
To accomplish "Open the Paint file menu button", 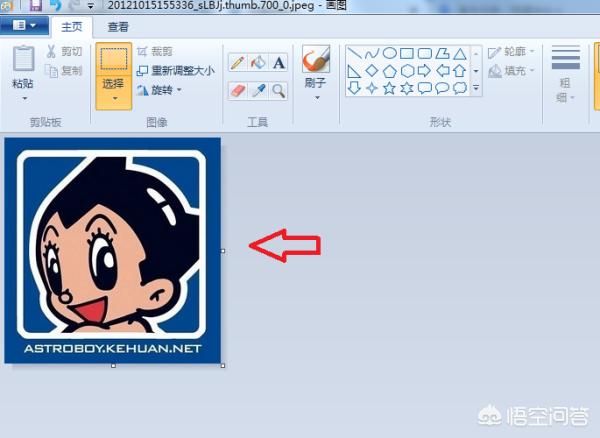I will tap(24, 25).
